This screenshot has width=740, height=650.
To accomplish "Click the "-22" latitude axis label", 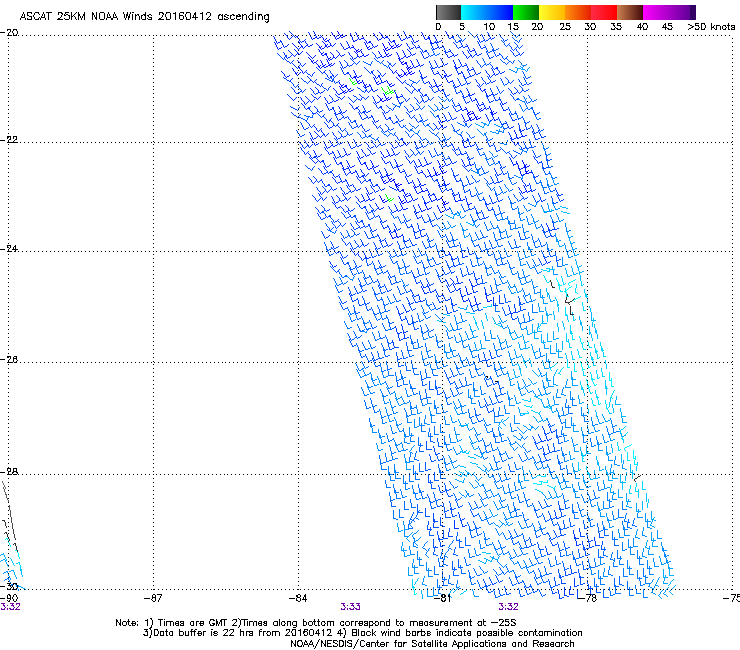I will 9,140.
